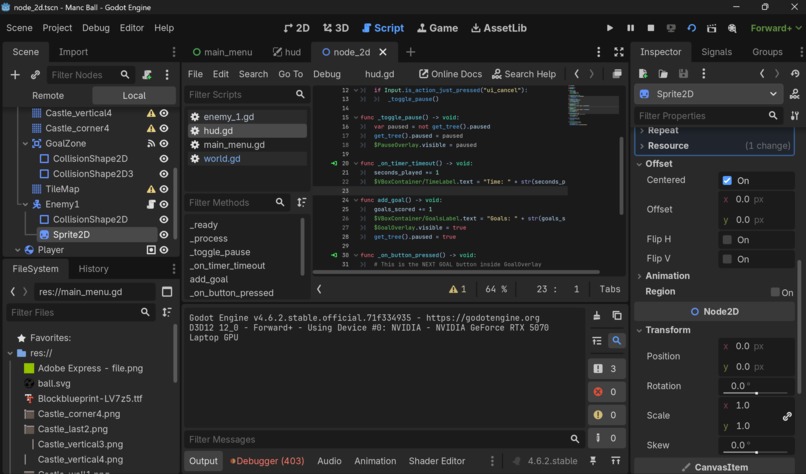806x474 pixels.
Task: Open the Shader Editor bottom panel
Action: coord(436,461)
